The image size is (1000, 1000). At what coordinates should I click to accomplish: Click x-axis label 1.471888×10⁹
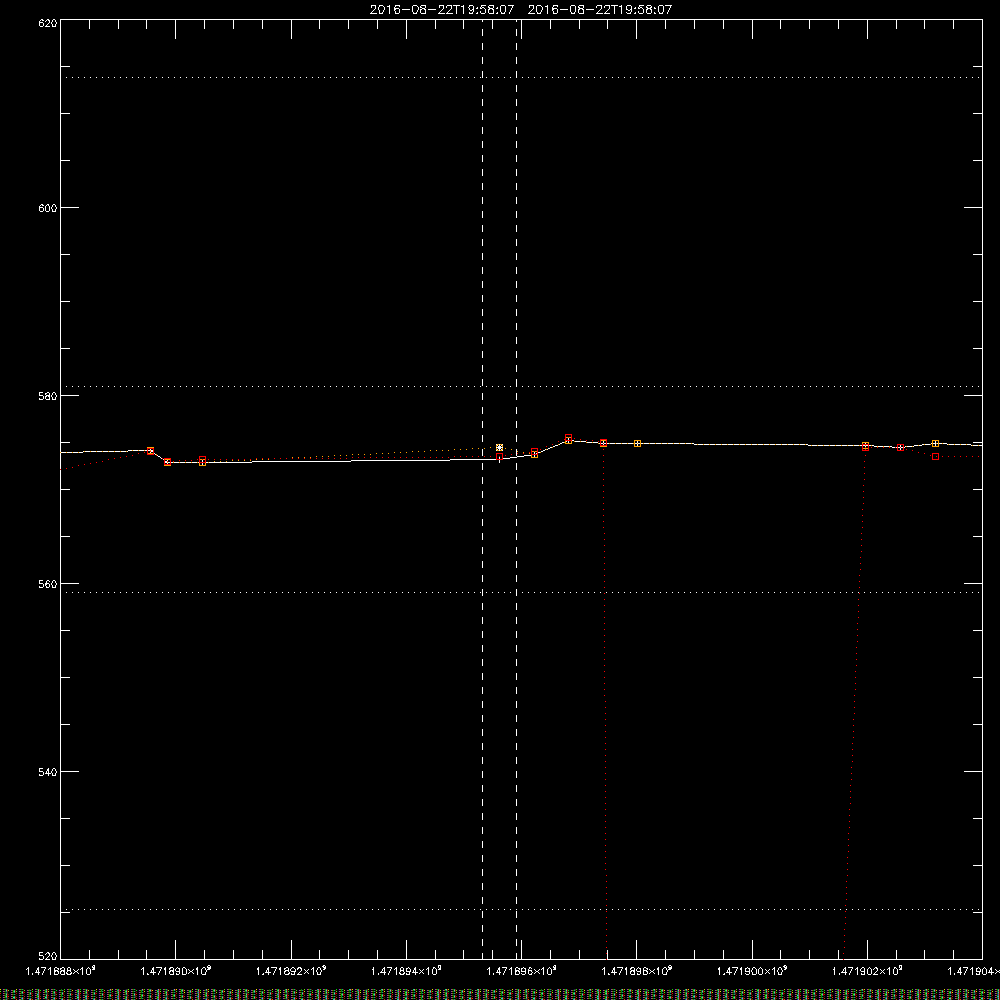click(61, 971)
